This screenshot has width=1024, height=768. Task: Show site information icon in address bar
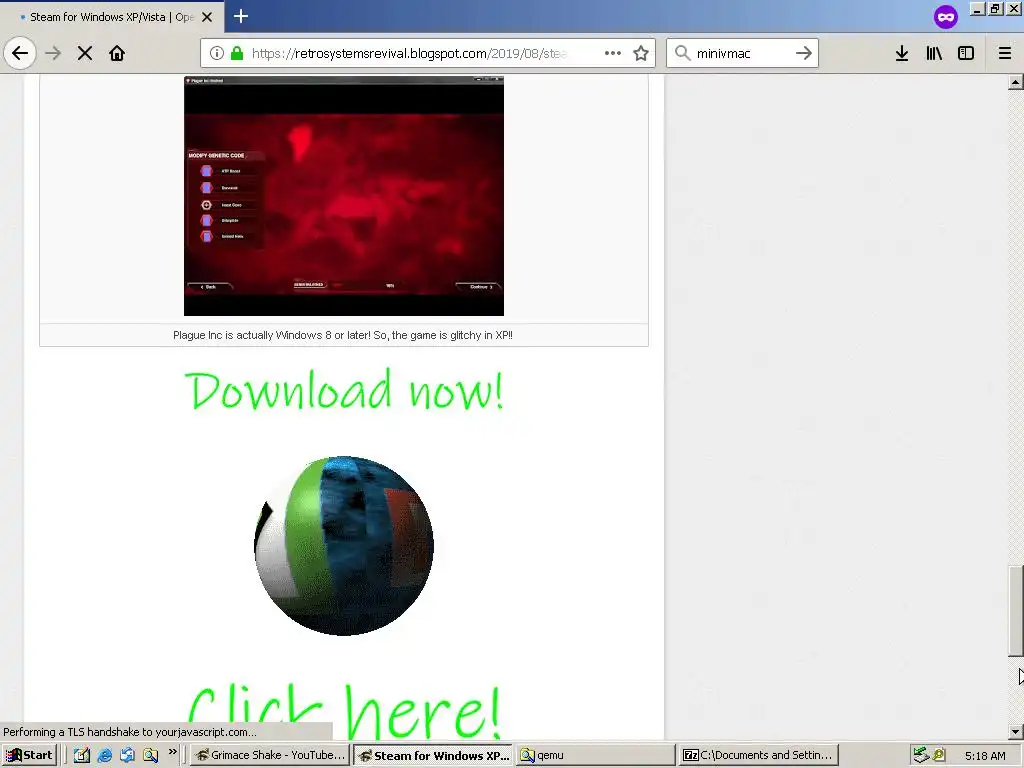[217, 53]
